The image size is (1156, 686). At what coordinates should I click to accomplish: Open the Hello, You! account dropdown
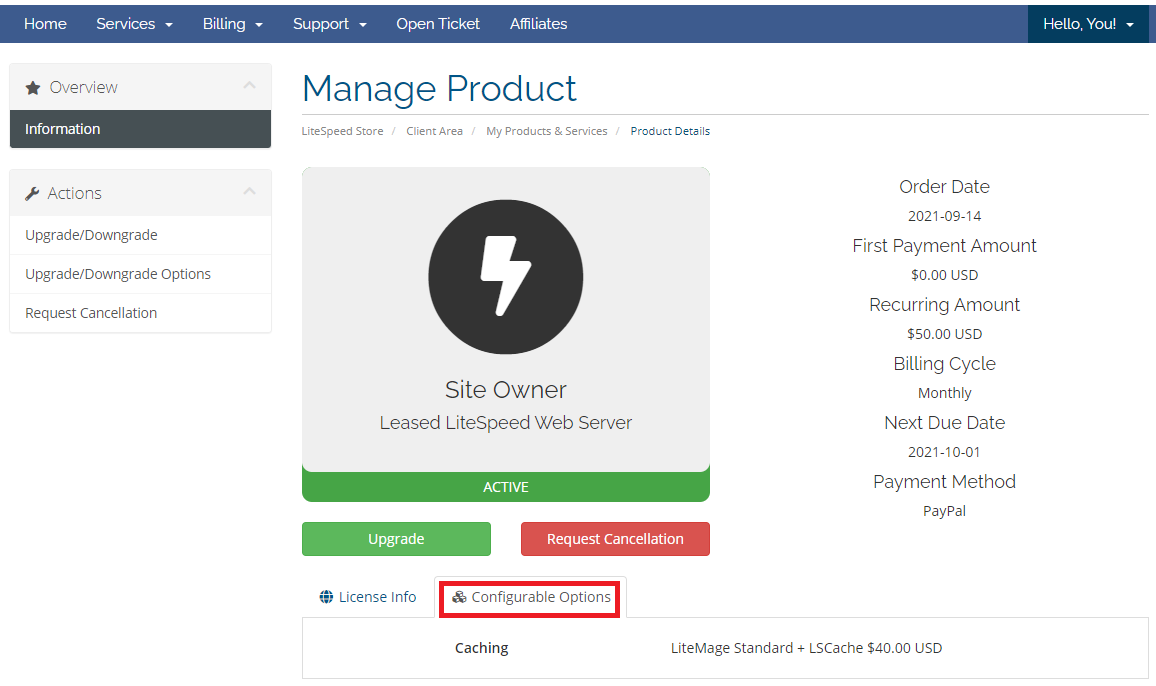click(1088, 24)
